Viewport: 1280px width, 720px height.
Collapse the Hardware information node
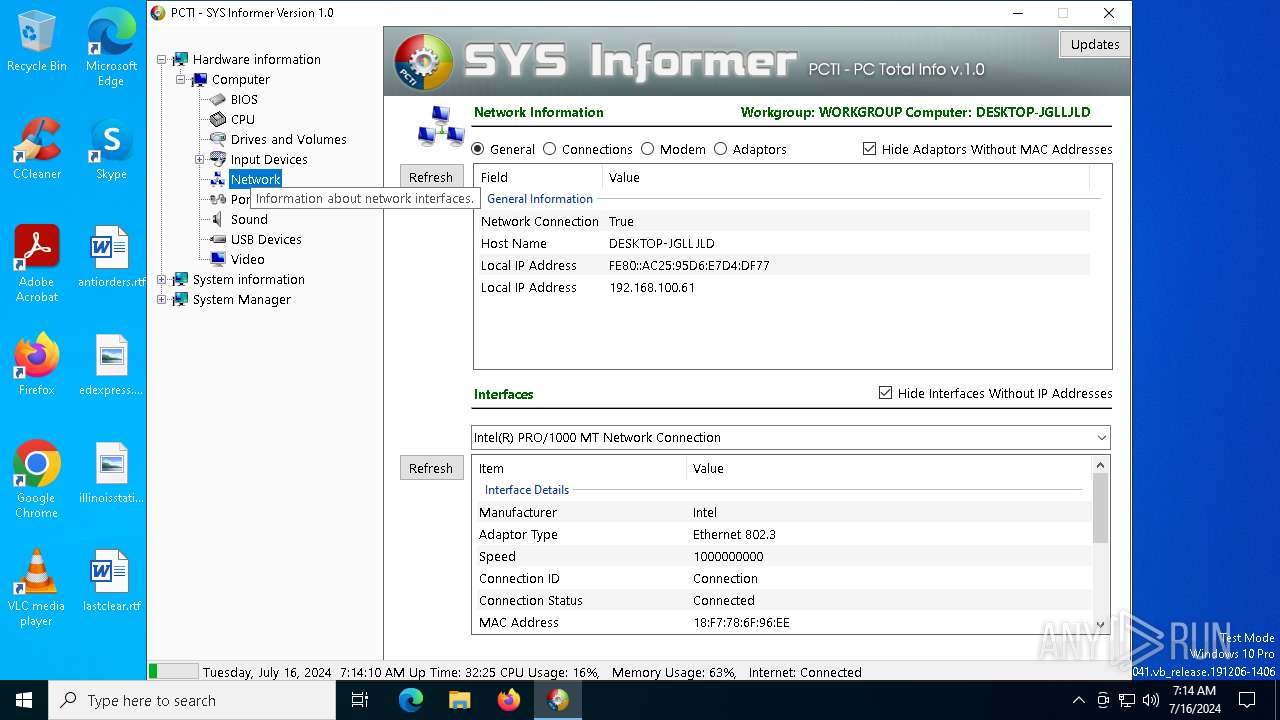[x=162, y=60]
